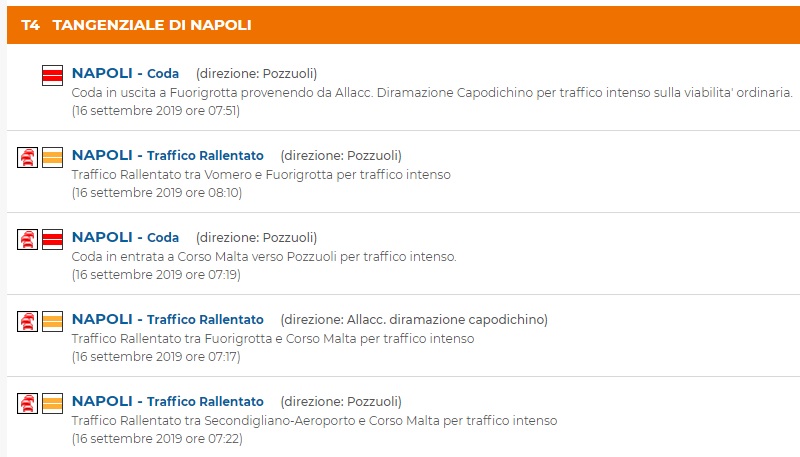
Task: Click the car icon on the Capodichino-direction row
Action: pos(28,321)
